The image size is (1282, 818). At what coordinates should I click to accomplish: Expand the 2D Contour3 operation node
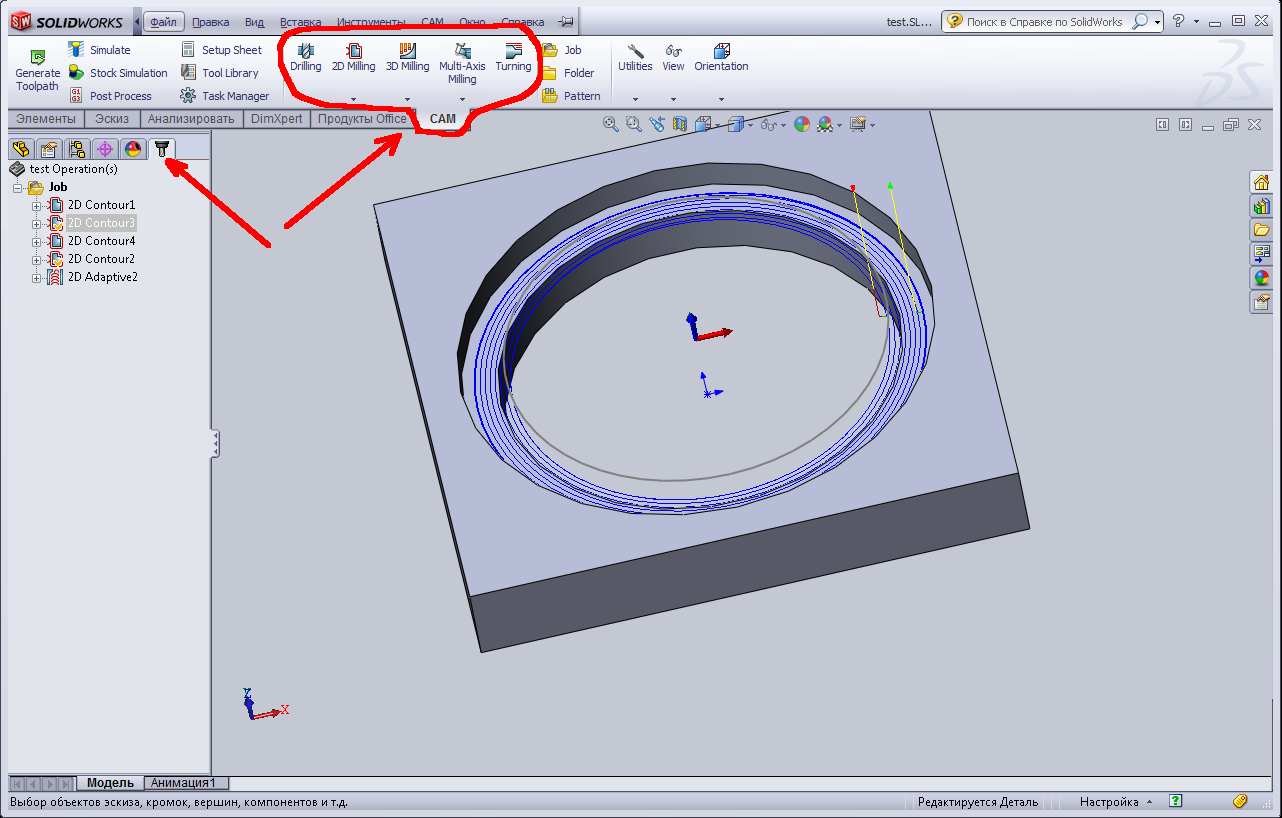click(x=37, y=224)
